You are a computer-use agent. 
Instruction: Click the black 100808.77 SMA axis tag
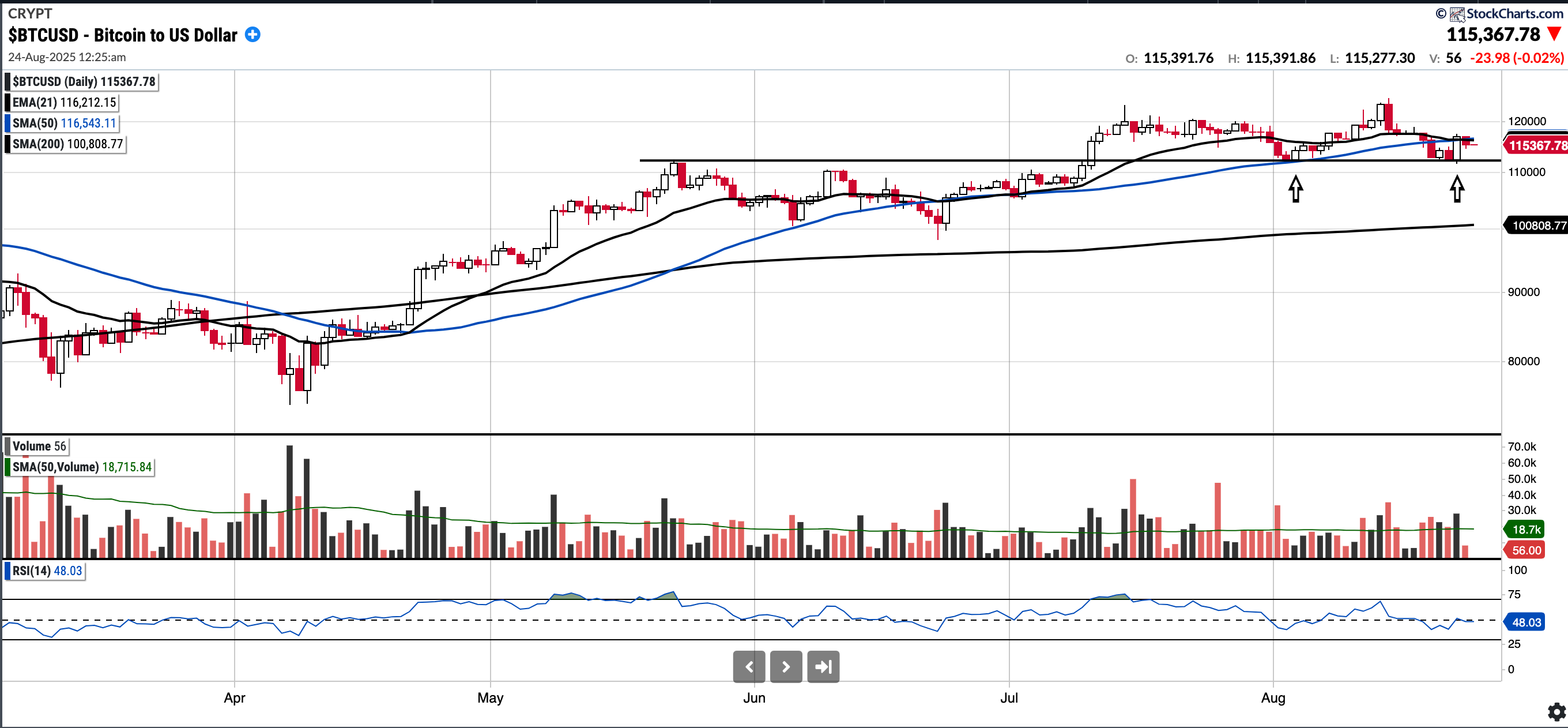(1537, 226)
